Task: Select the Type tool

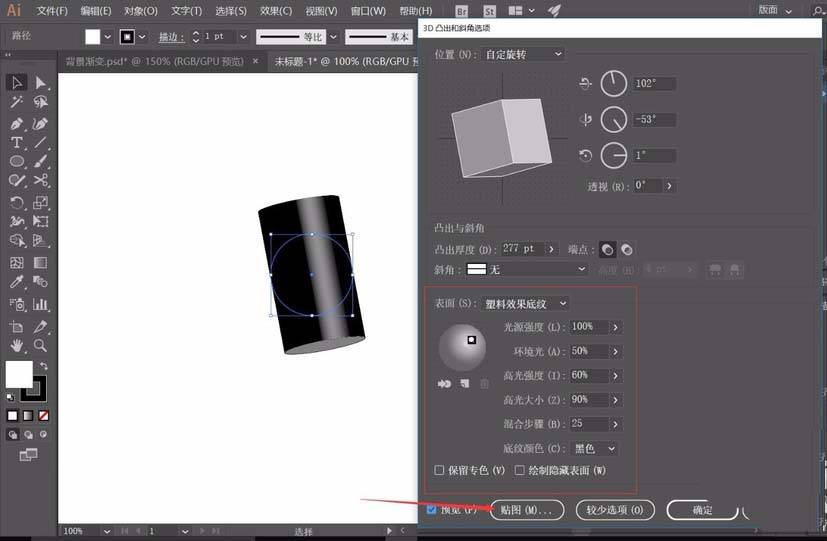Action: click(x=17, y=143)
